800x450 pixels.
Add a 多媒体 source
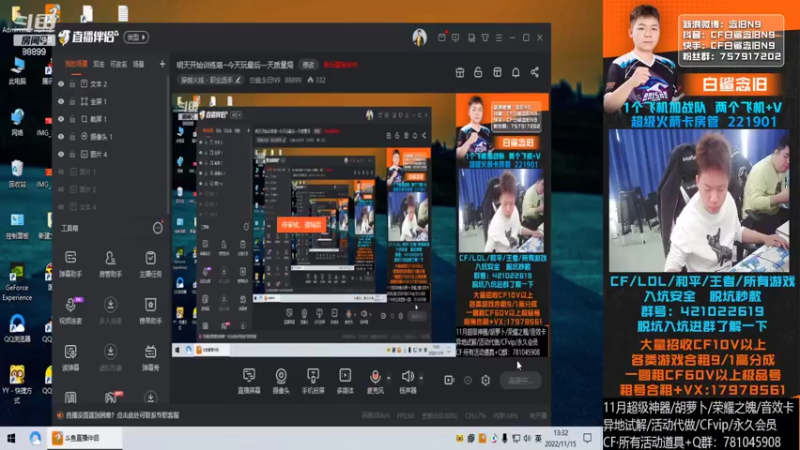pyautogui.click(x=345, y=381)
